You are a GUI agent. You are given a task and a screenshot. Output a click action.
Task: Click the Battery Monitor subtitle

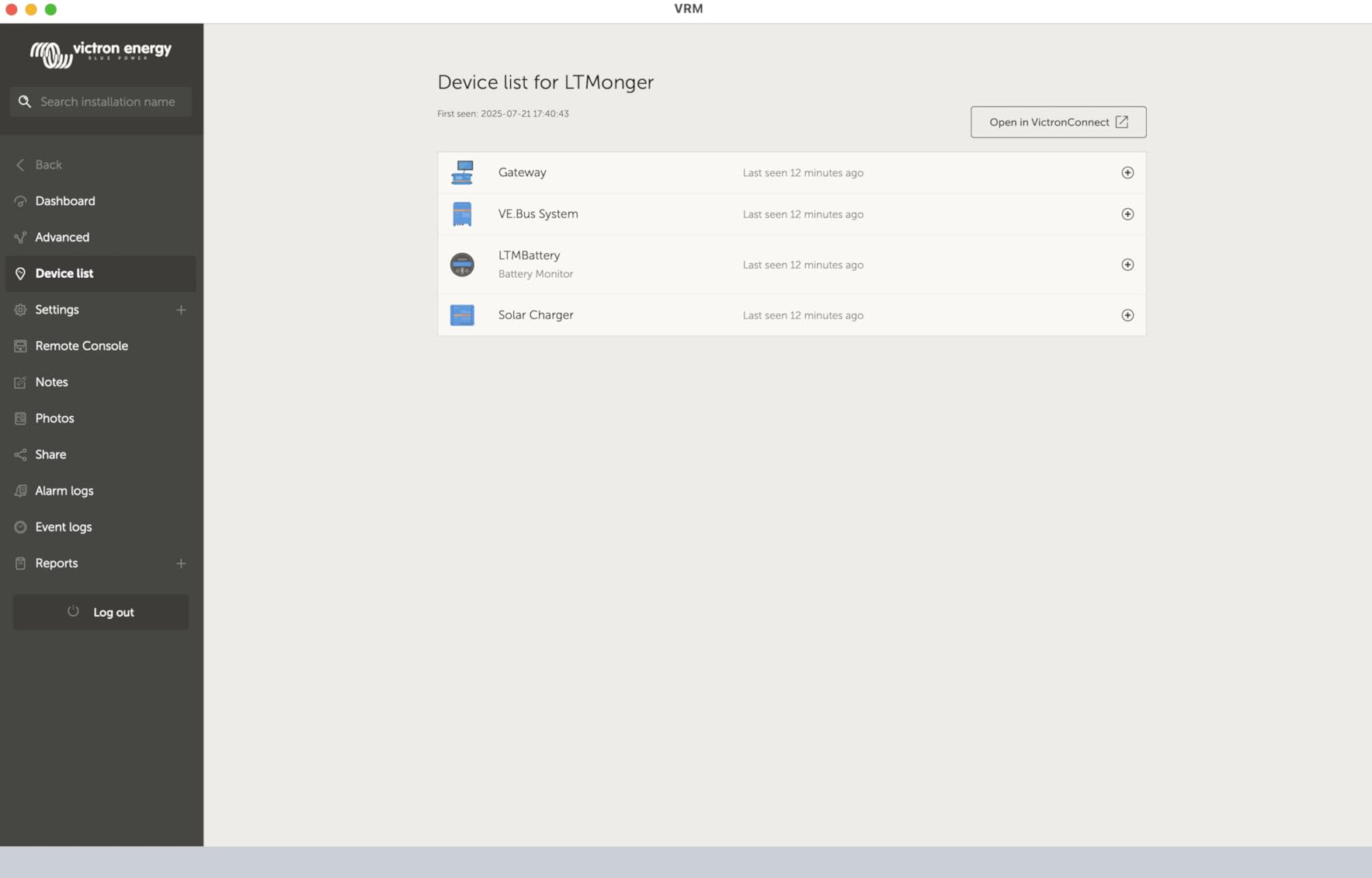(536, 274)
